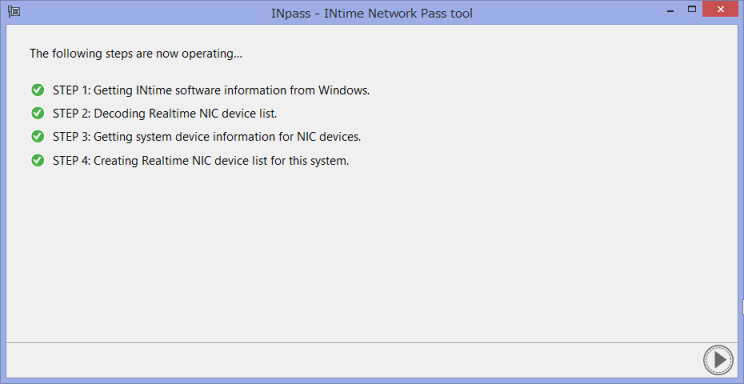Proceed with the round play arrow button
The height and width of the screenshot is (384, 744).
coord(718,360)
